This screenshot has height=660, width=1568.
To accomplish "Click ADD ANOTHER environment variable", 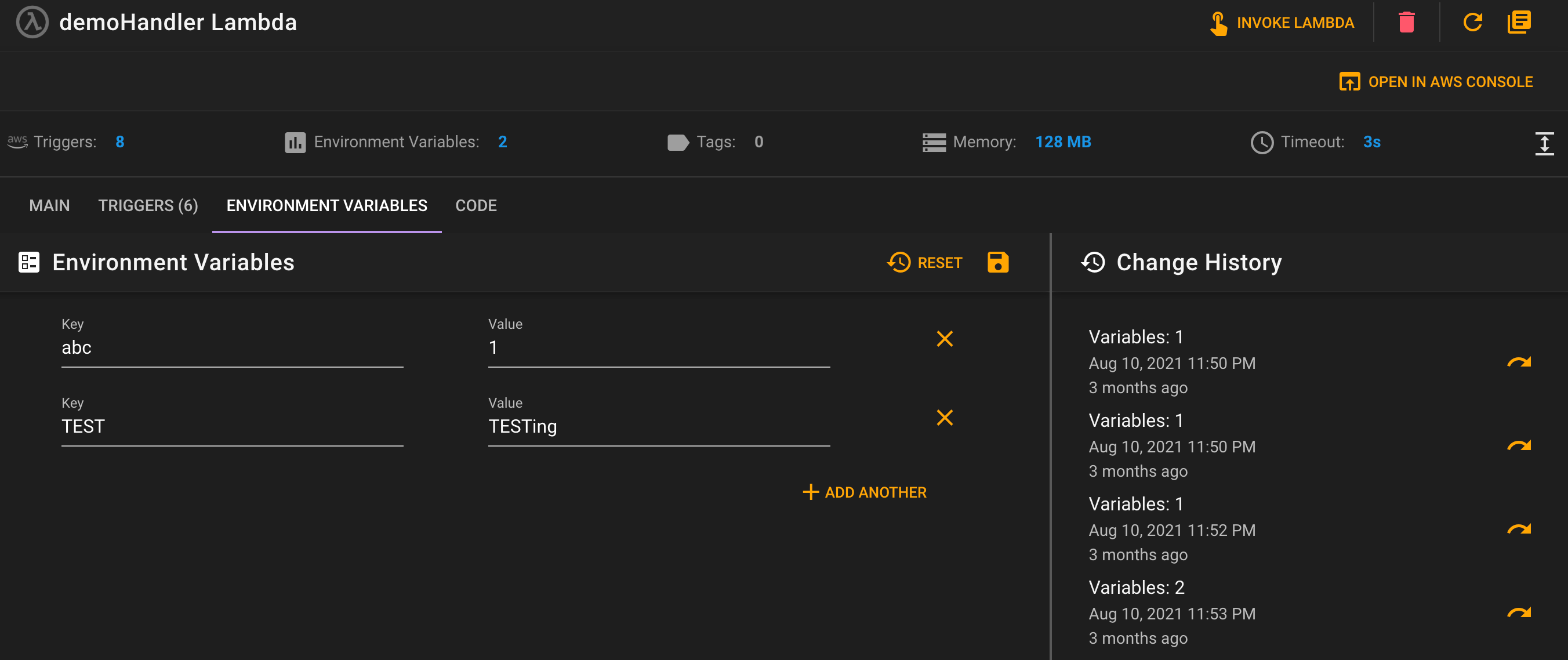I will point(864,492).
